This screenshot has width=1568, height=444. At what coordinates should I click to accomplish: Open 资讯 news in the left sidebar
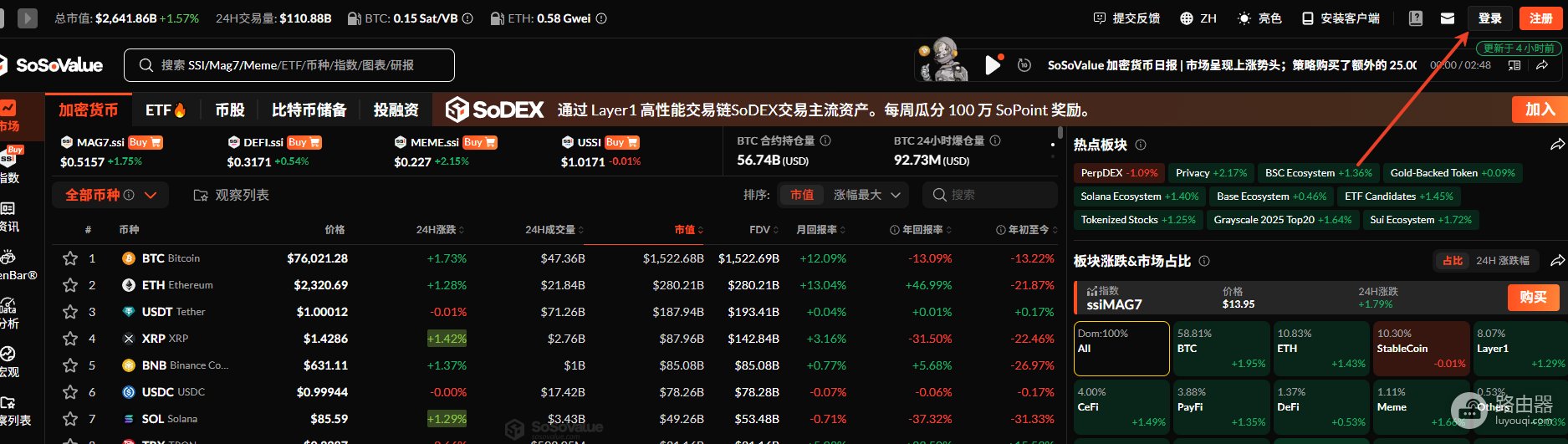click(9, 217)
